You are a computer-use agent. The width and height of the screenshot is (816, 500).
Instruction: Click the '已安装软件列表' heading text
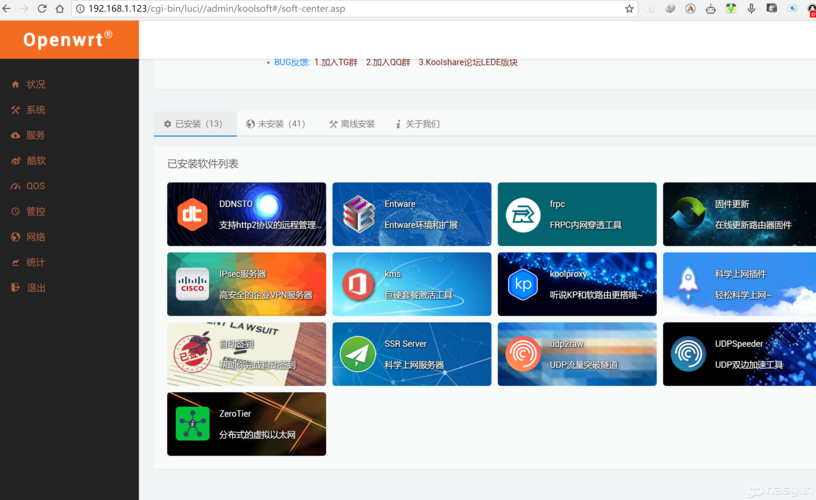tap(202, 164)
